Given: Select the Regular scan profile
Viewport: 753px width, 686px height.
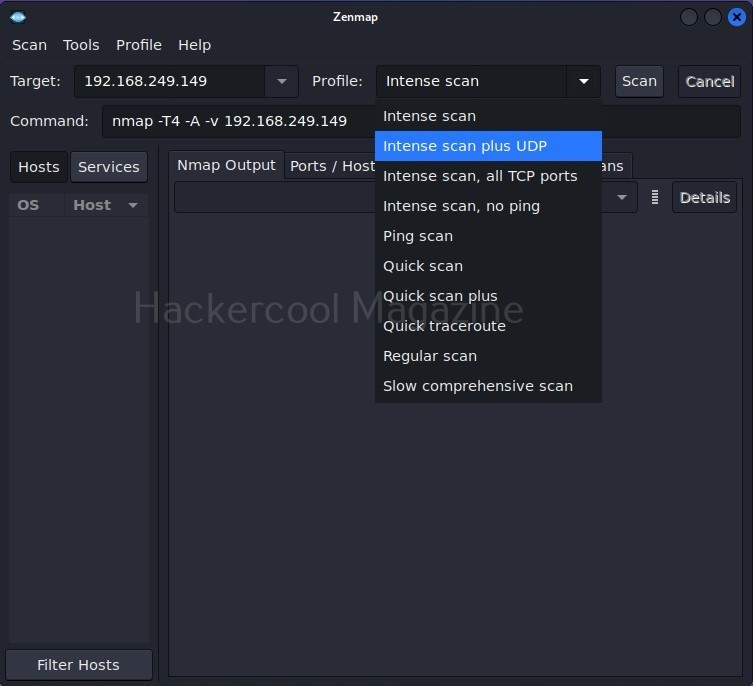Looking at the screenshot, I should [x=488, y=356].
